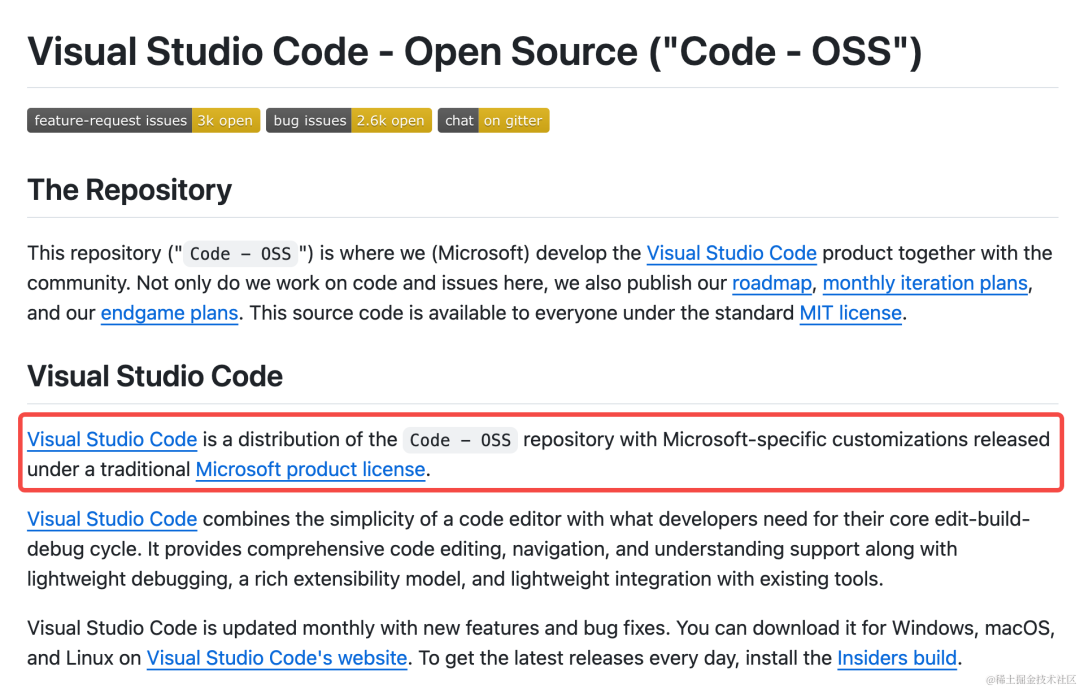Open the roadmap link

click(x=771, y=283)
